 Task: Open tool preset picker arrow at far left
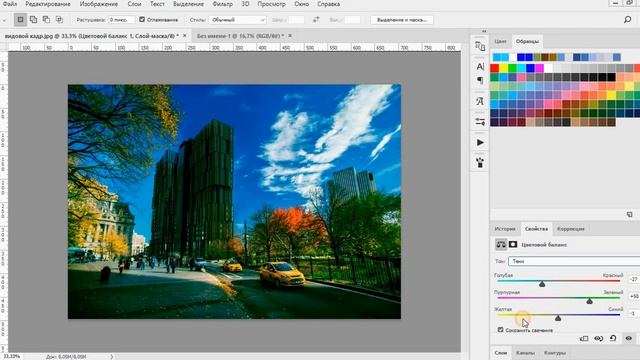click(4, 20)
